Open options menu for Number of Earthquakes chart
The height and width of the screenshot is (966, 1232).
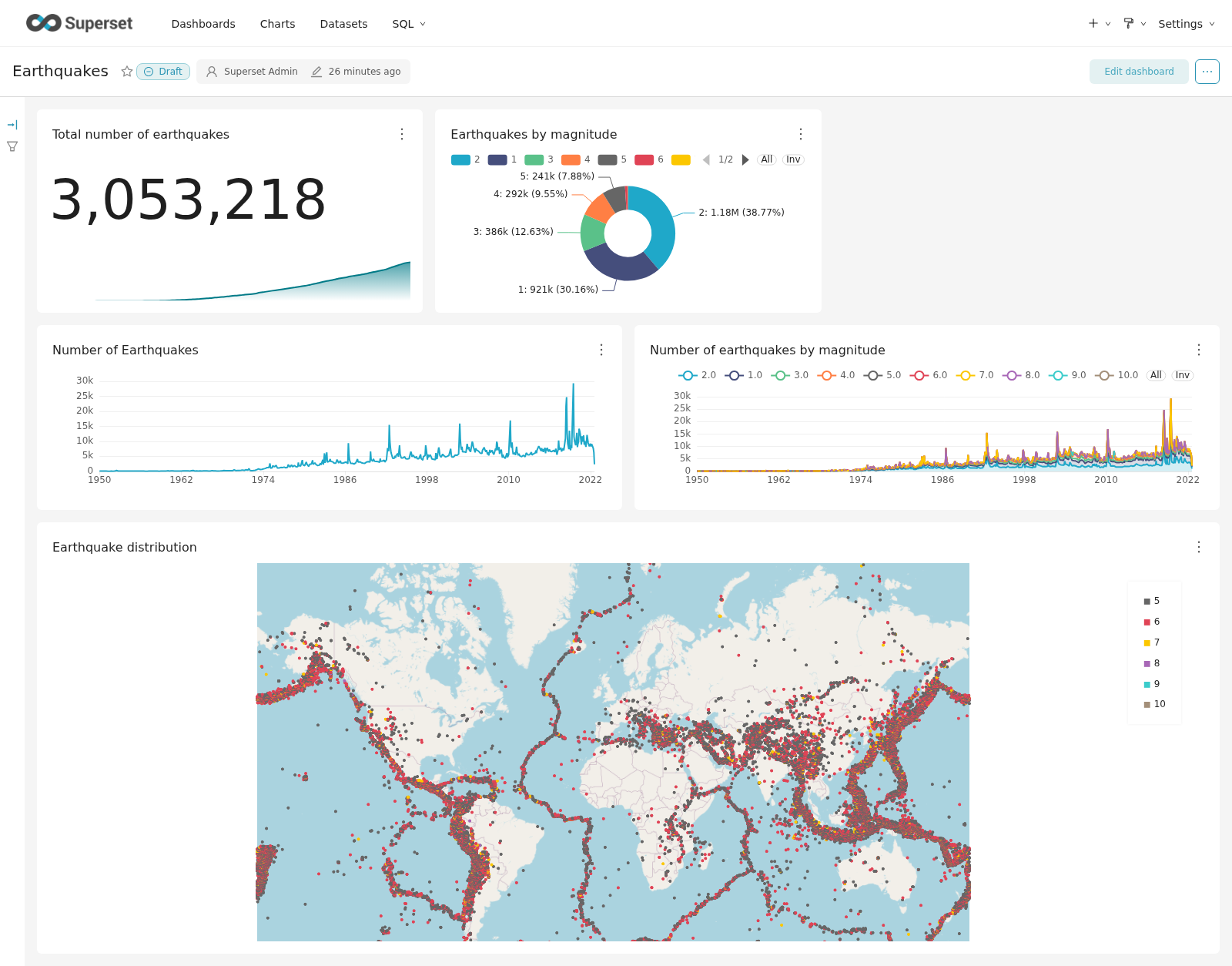click(x=601, y=350)
